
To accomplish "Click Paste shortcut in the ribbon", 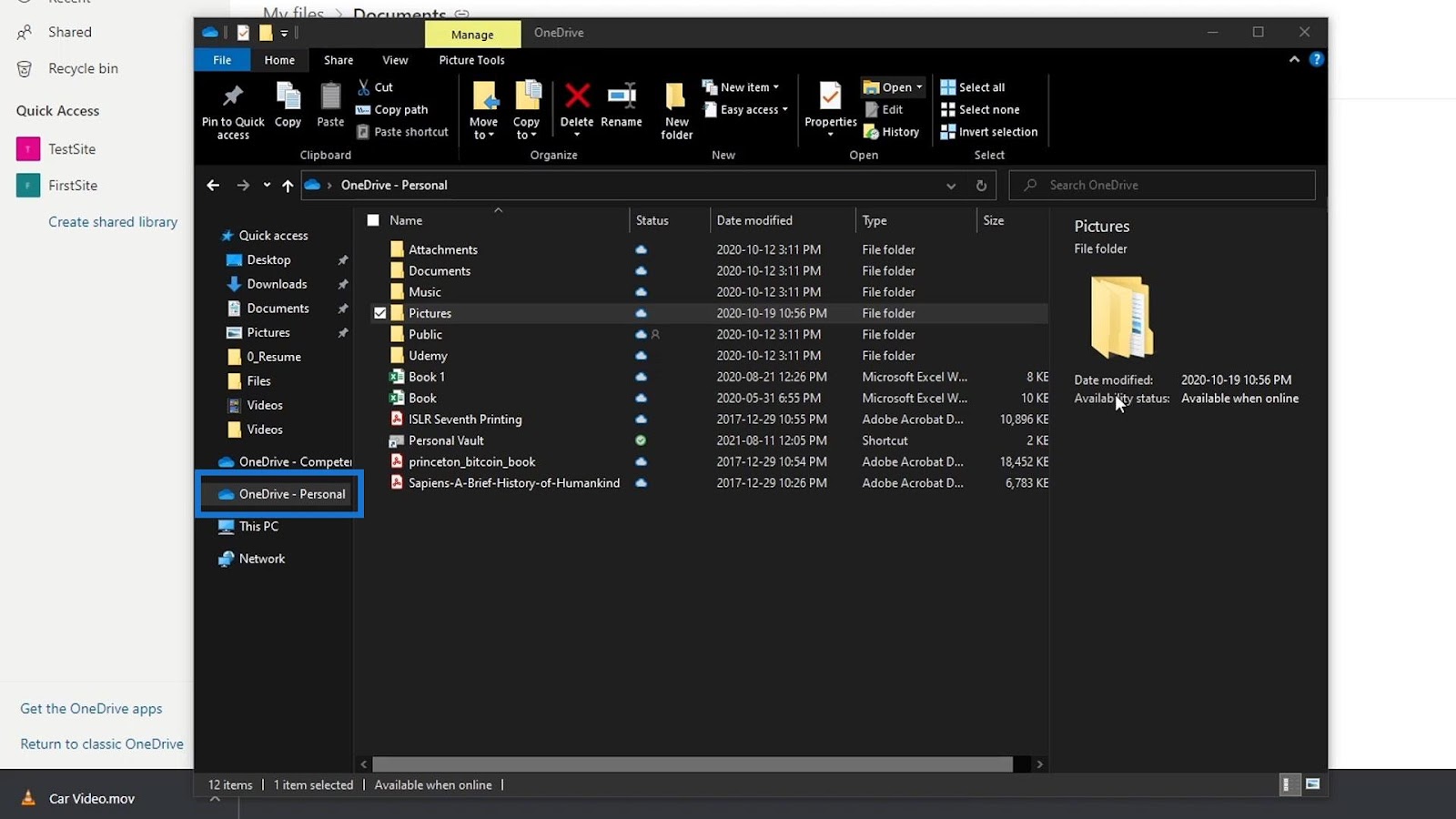I will tap(402, 132).
